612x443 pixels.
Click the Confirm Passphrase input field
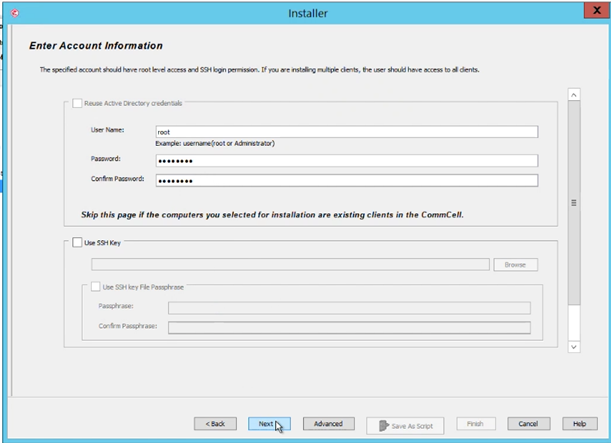349,327
